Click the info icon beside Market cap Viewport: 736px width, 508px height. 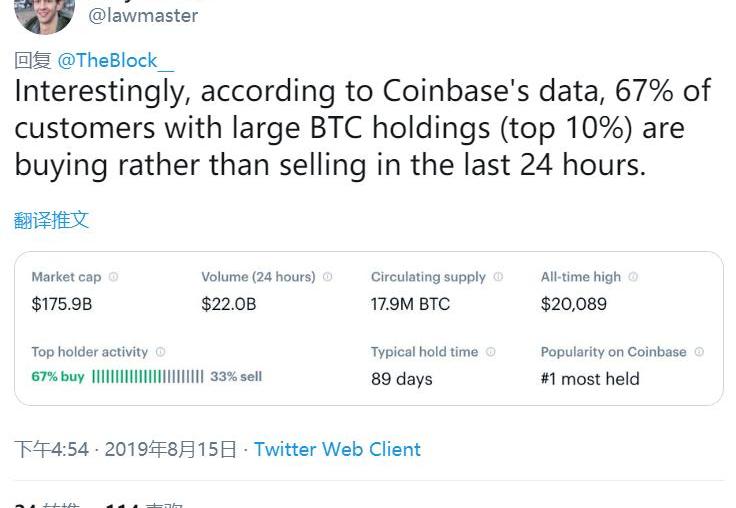pyautogui.click(x=113, y=277)
